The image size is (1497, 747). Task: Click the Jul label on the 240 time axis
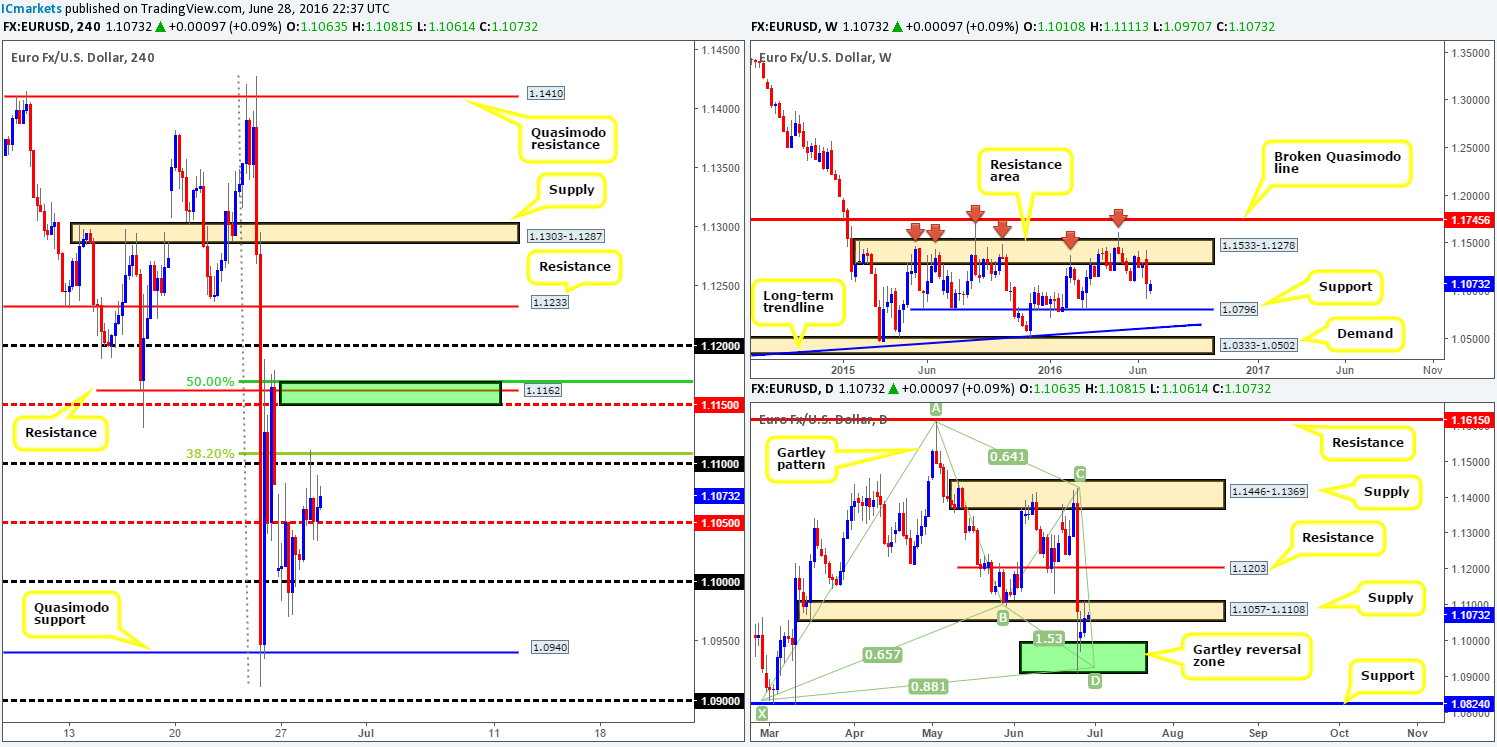coord(365,733)
